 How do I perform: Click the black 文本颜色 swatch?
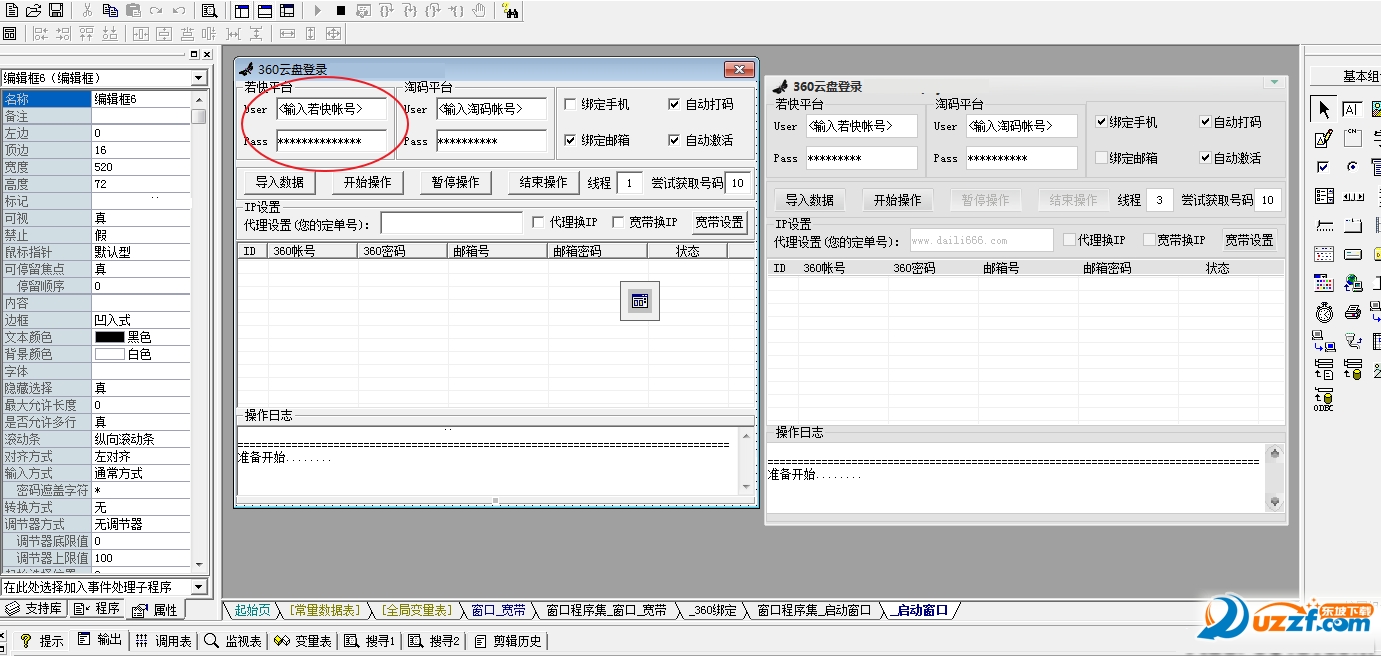(x=109, y=337)
